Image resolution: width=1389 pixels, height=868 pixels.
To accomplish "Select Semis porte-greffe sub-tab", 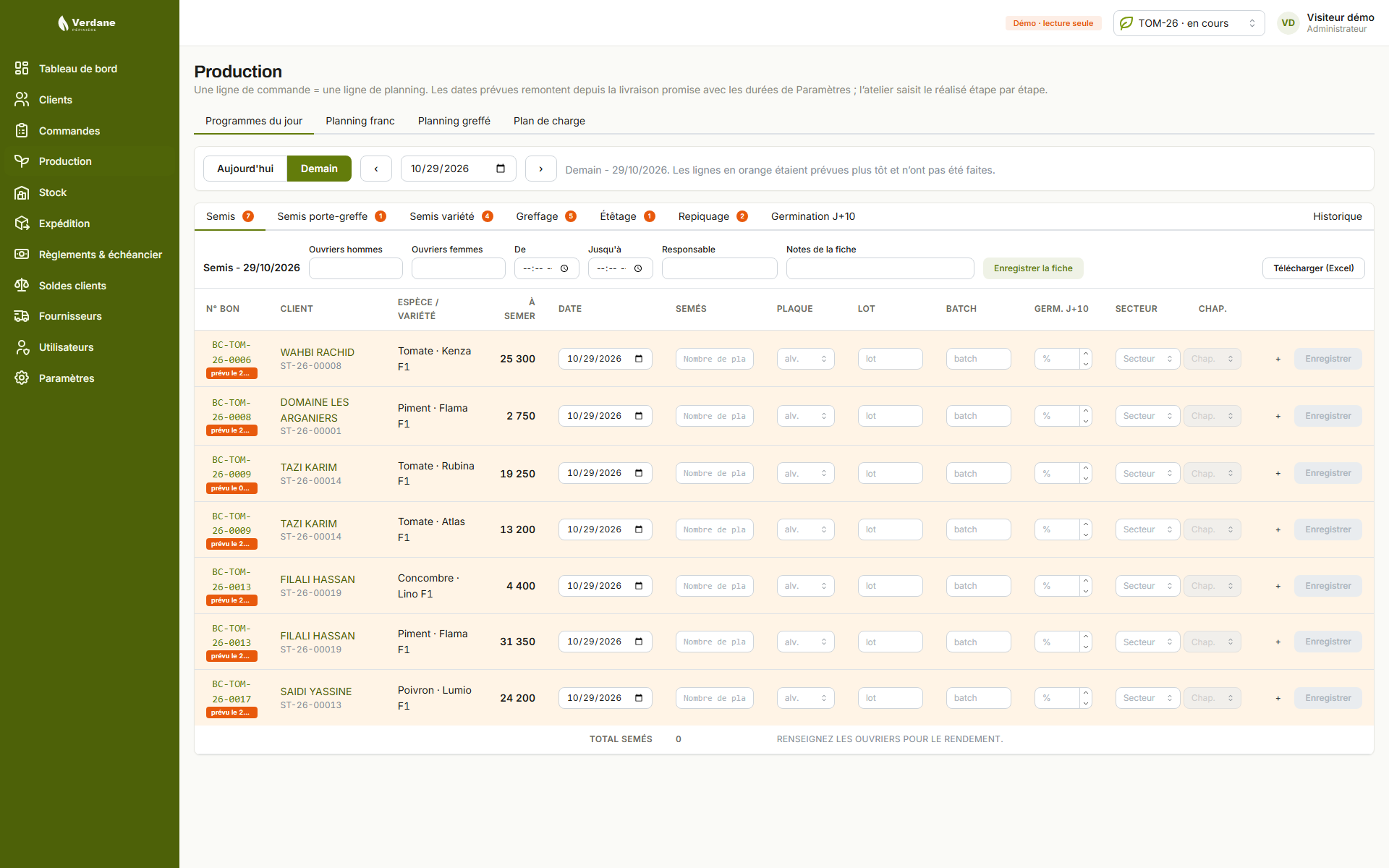I will tap(331, 216).
